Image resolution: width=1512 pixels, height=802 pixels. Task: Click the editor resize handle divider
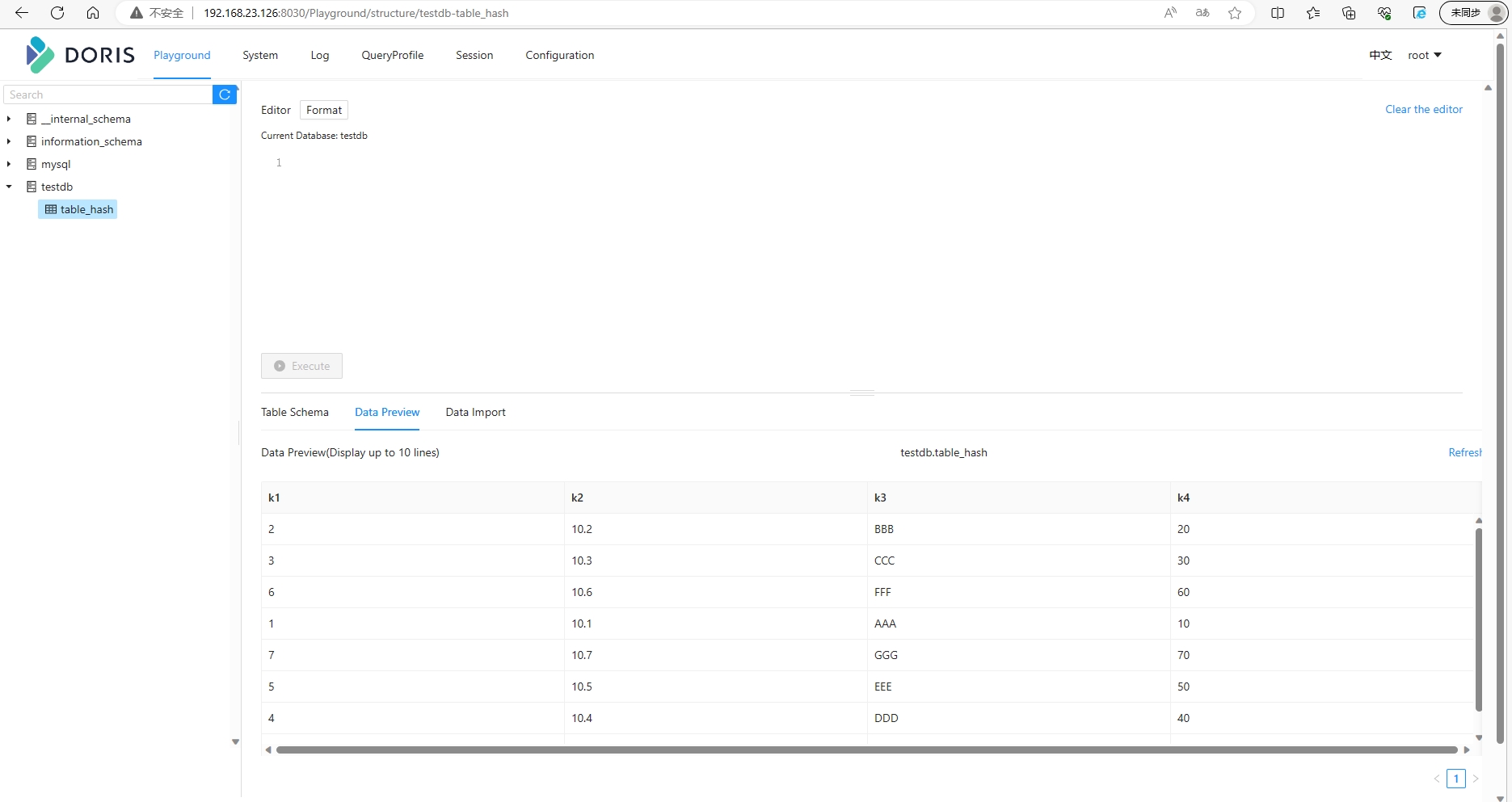point(862,393)
